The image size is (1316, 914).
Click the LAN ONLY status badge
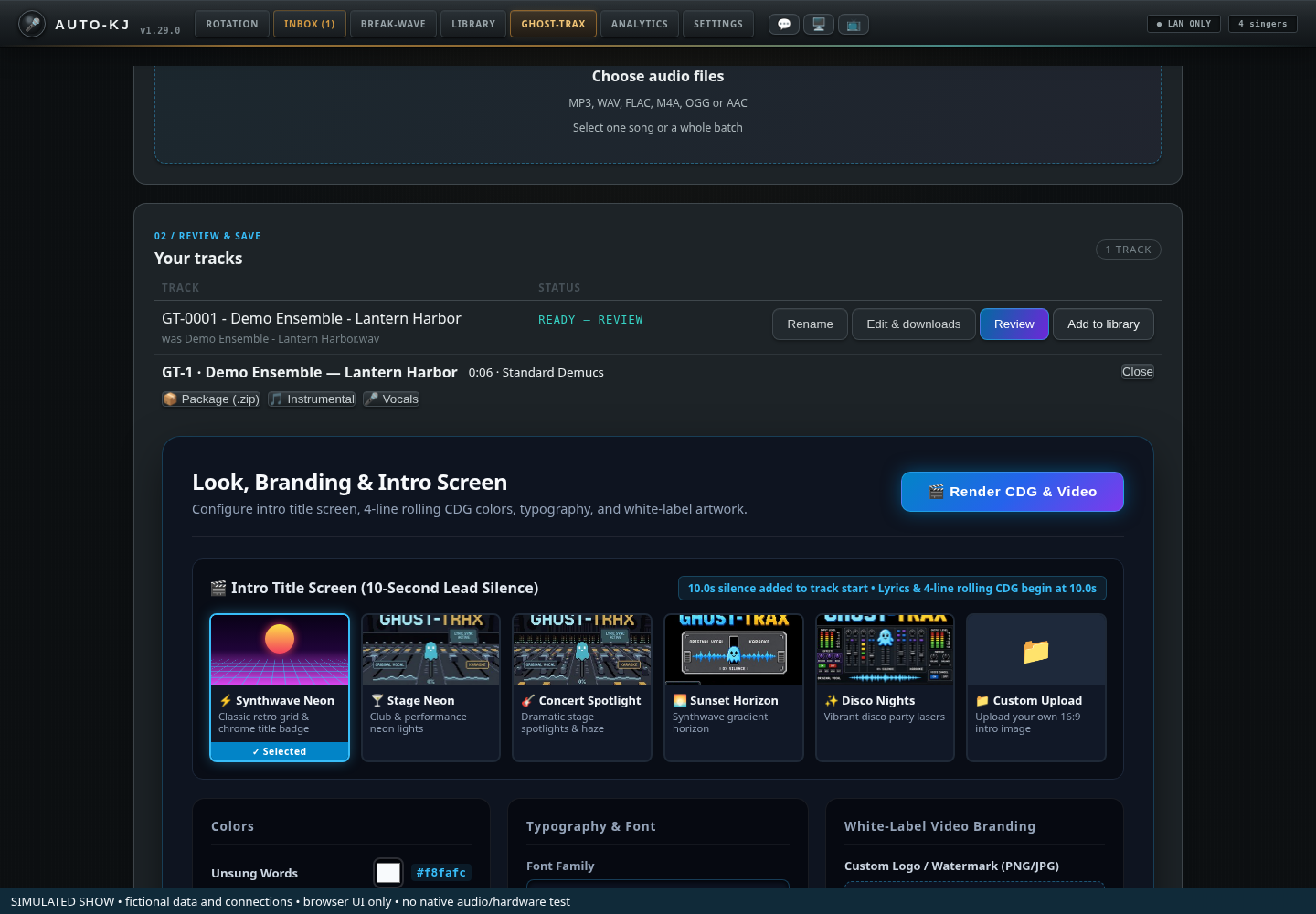pyautogui.click(x=1183, y=24)
